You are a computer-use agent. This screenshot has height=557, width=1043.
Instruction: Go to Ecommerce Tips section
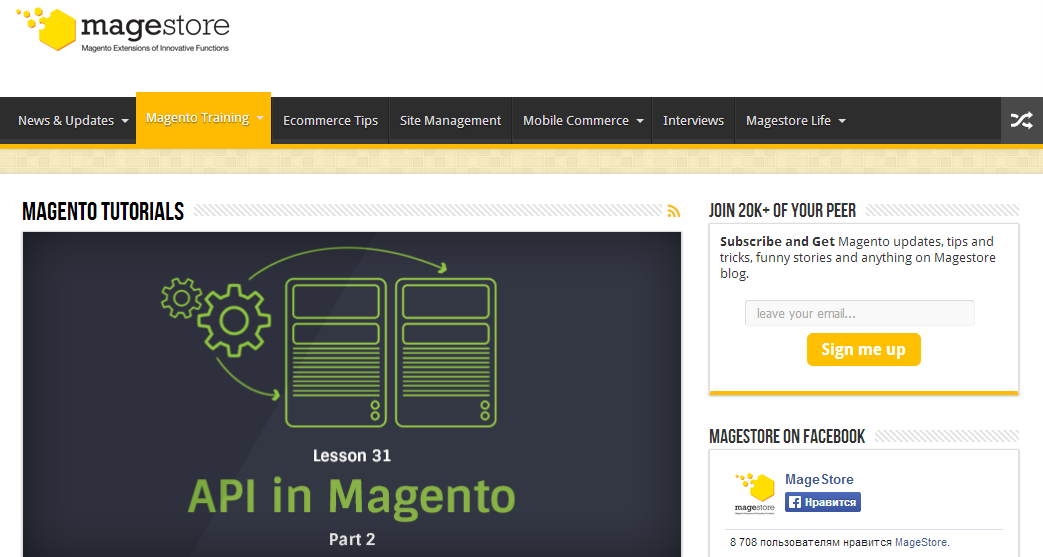click(x=331, y=120)
